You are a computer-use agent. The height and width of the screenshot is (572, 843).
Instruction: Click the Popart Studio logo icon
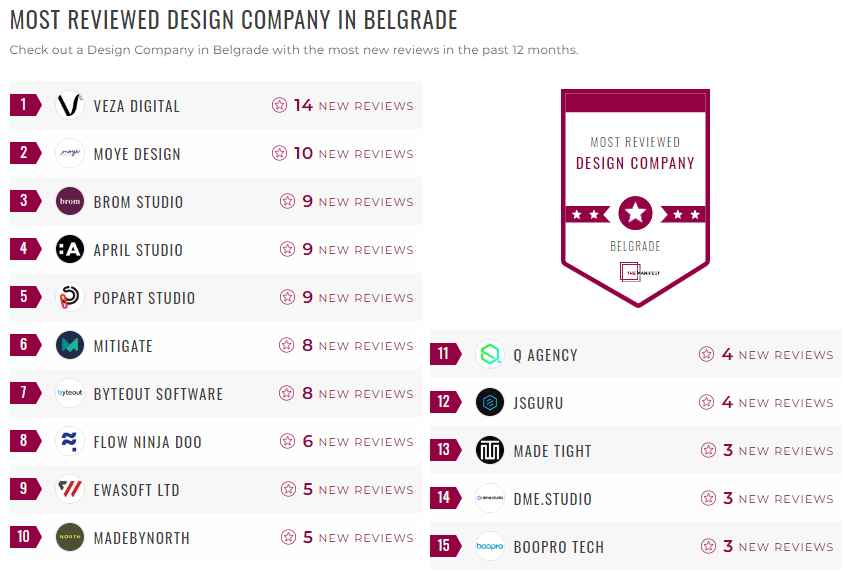tap(70, 298)
